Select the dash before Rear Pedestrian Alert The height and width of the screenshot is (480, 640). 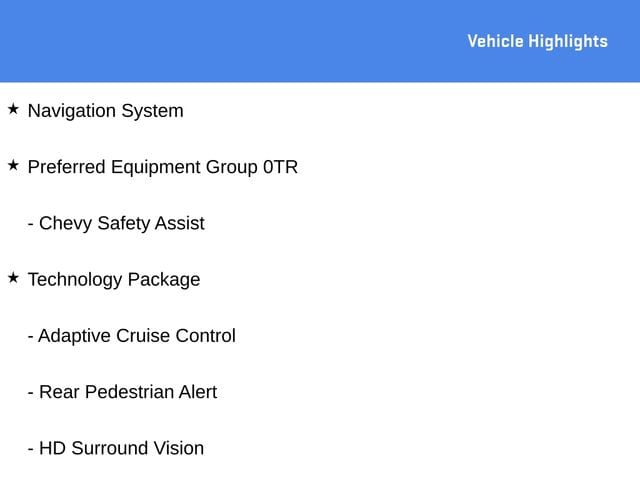click(x=31, y=393)
